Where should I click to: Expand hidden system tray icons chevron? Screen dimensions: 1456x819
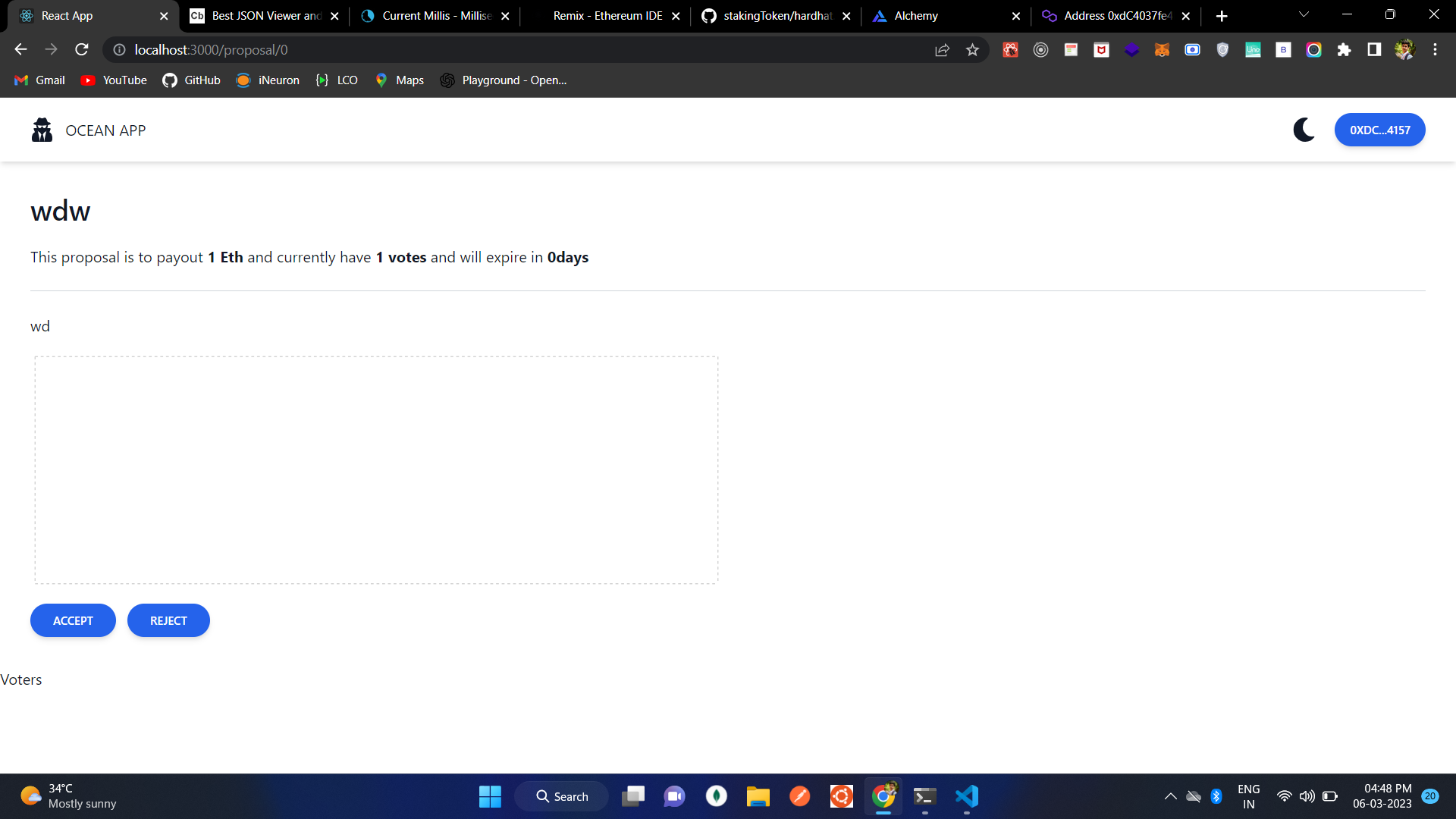pyautogui.click(x=1170, y=796)
